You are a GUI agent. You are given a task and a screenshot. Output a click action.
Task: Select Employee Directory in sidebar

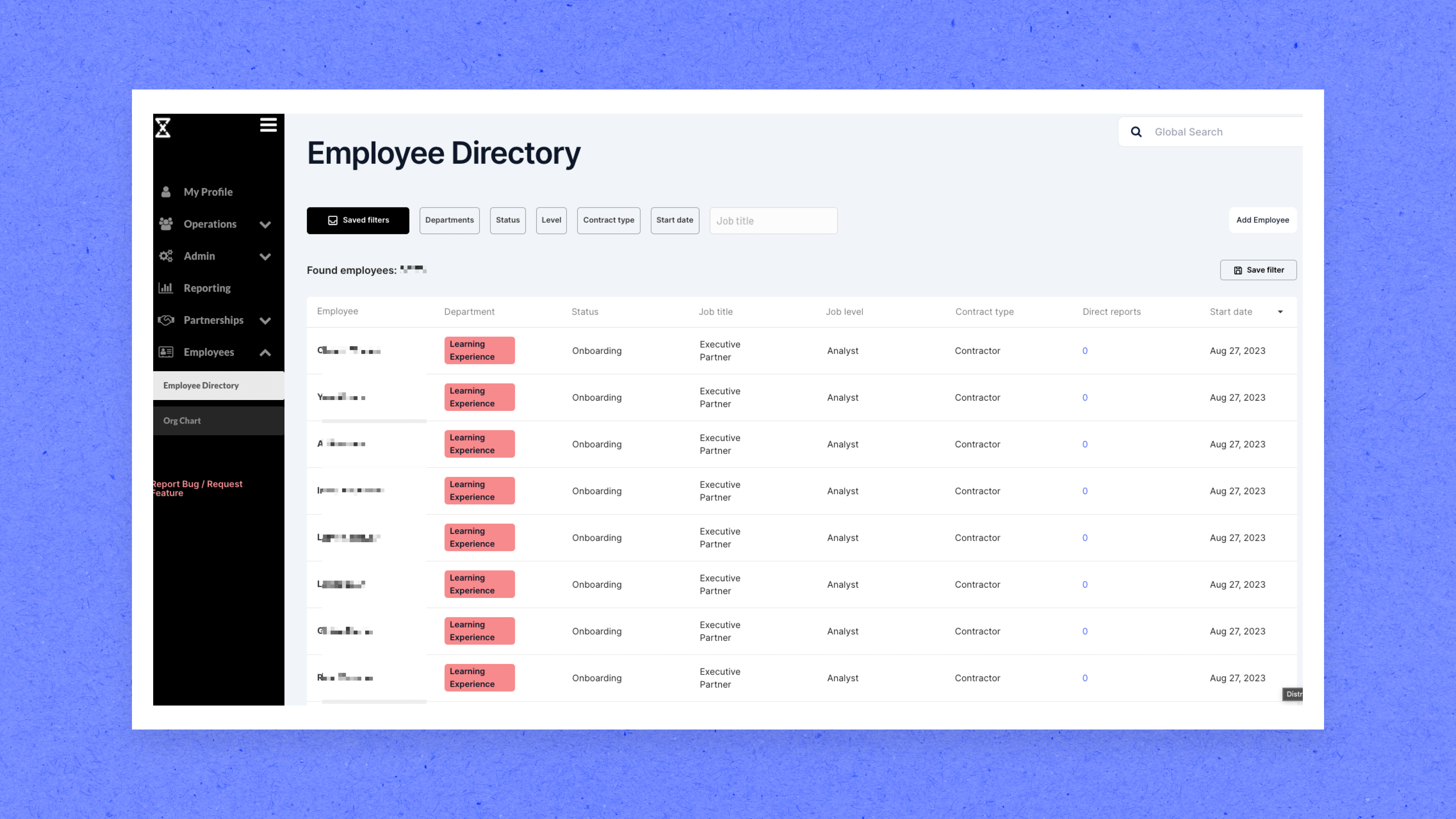(201, 386)
